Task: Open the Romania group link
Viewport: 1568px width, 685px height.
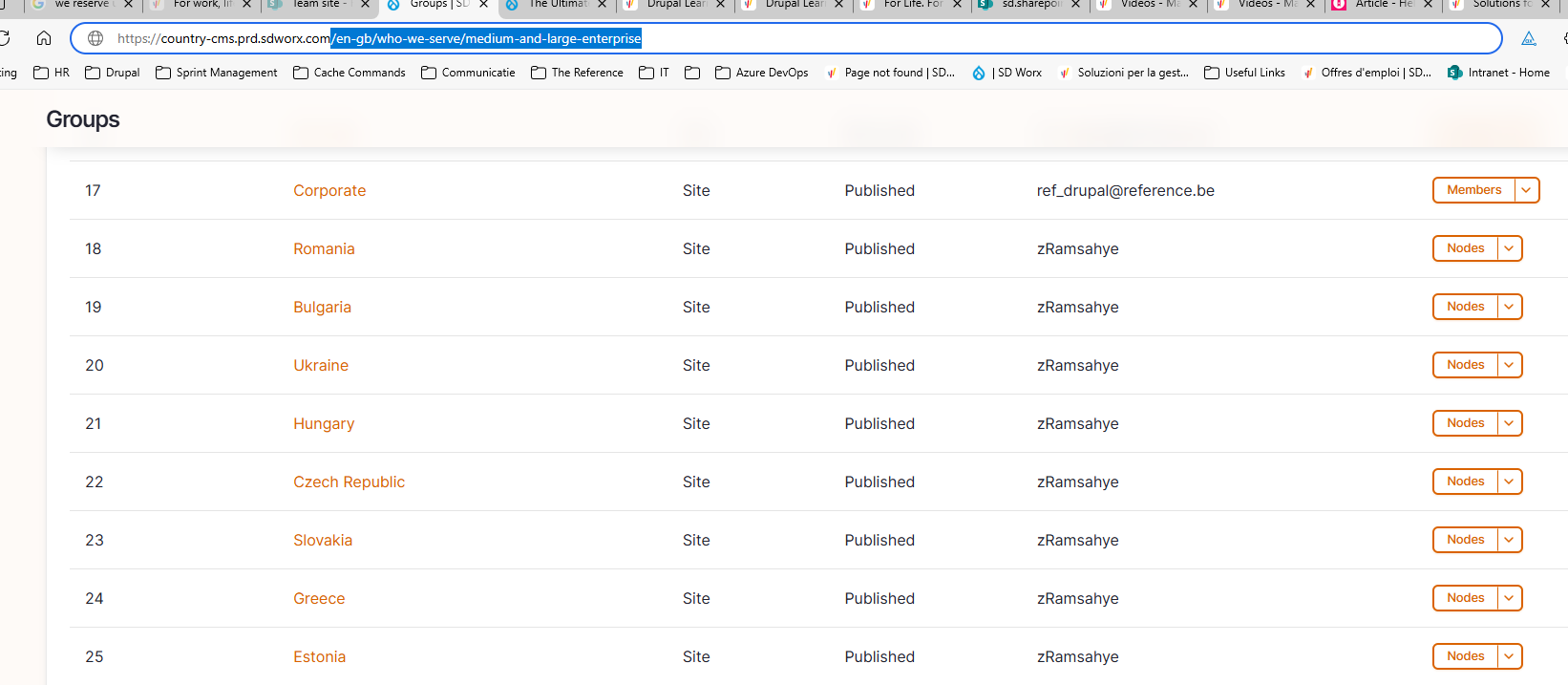Action: click(324, 248)
